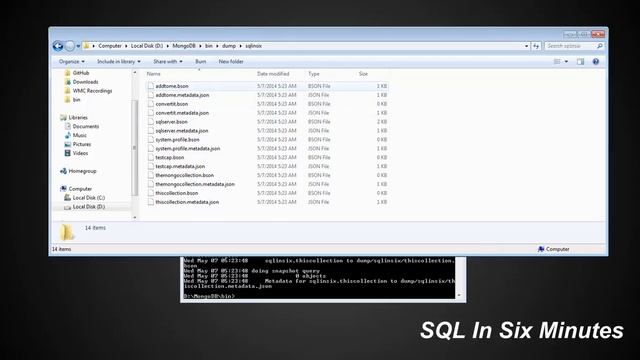The width and height of the screenshot is (640, 360).
Task: Open the view options dropdown arrow
Action: (566, 62)
